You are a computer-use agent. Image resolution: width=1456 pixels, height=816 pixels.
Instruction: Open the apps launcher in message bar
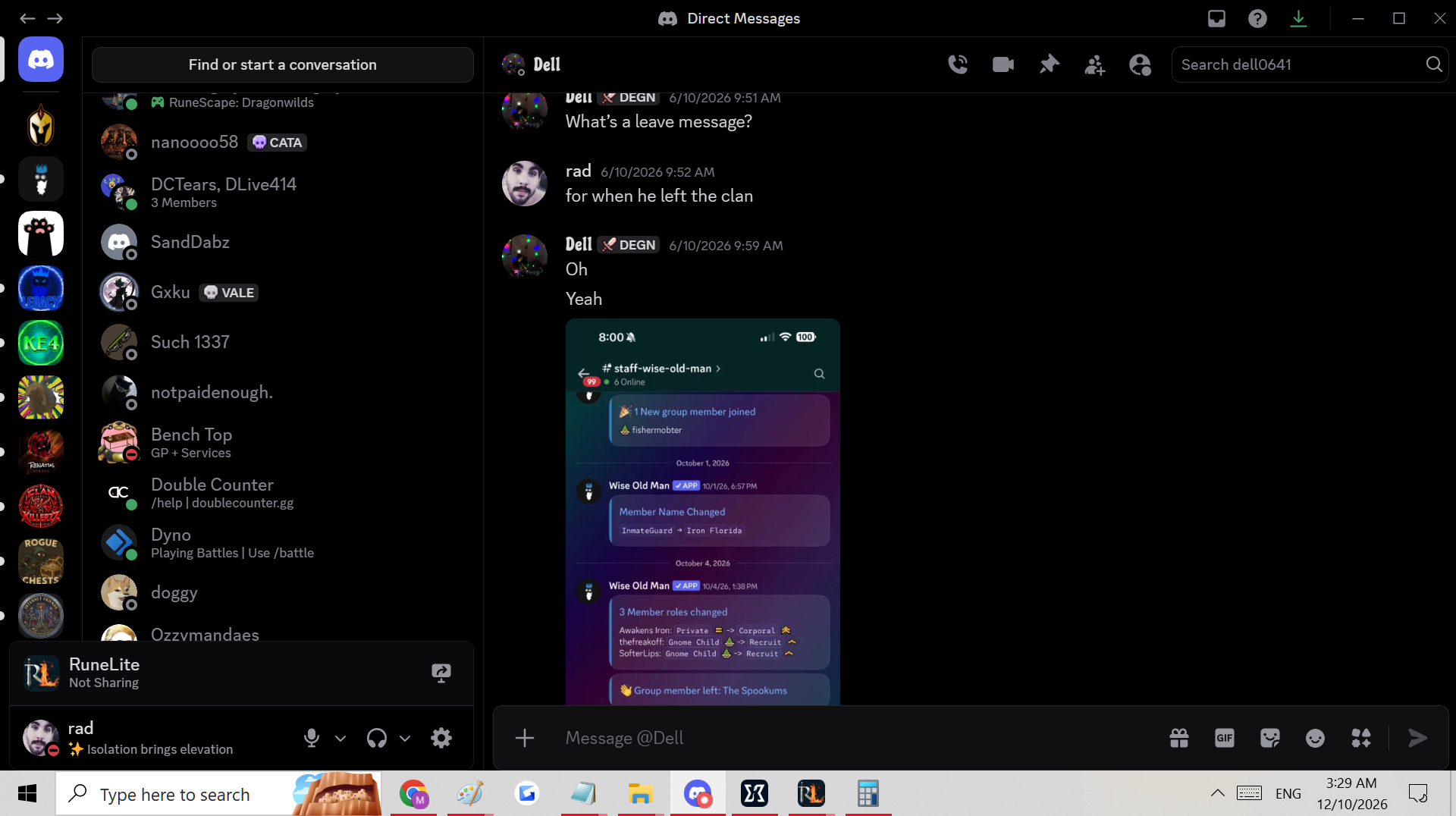click(1361, 738)
